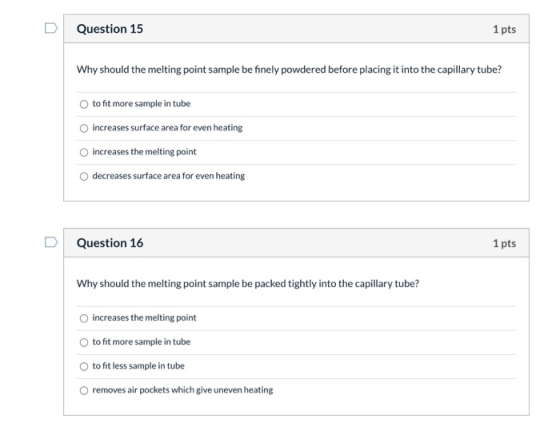Select 'increases the melting point' under Question 15
560x431 pixels.
pos(84,152)
